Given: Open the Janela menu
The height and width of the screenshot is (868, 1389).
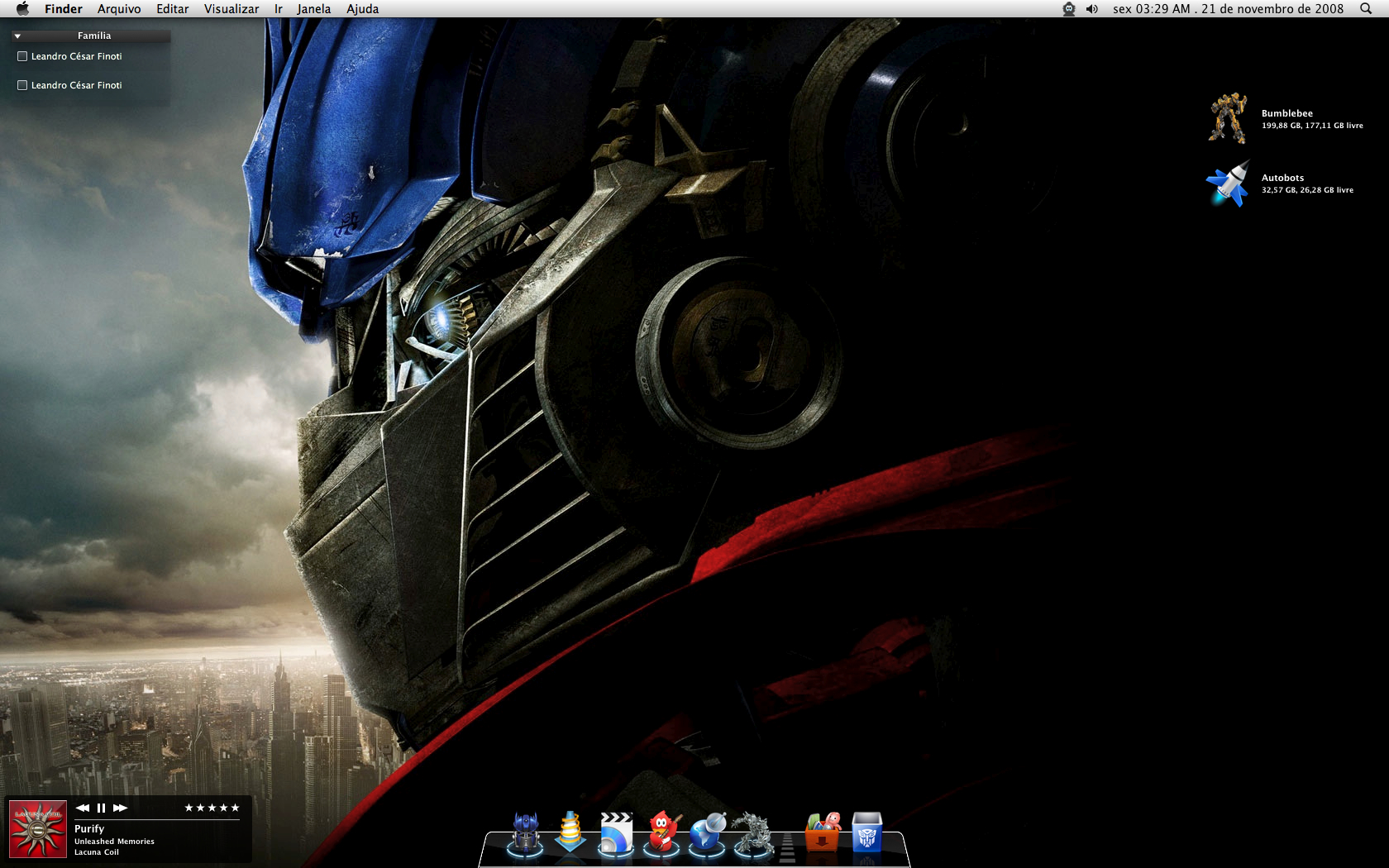Looking at the screenshot, I should (x=314, y=8).
